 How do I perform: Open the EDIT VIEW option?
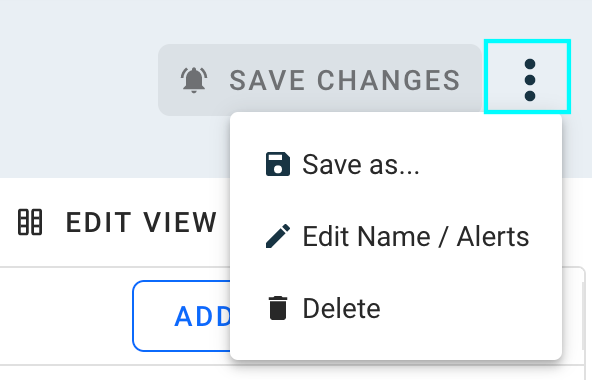click(117, 222)
